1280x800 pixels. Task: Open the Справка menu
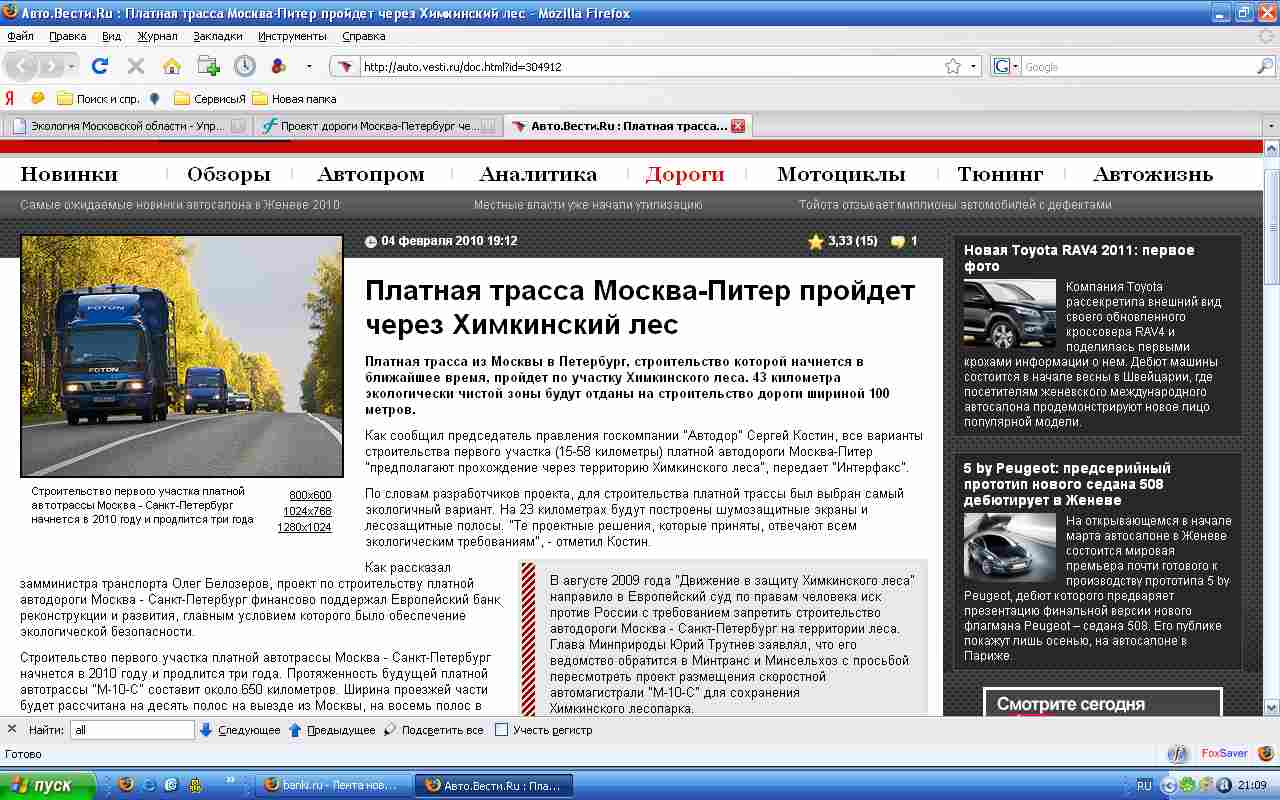364,36
